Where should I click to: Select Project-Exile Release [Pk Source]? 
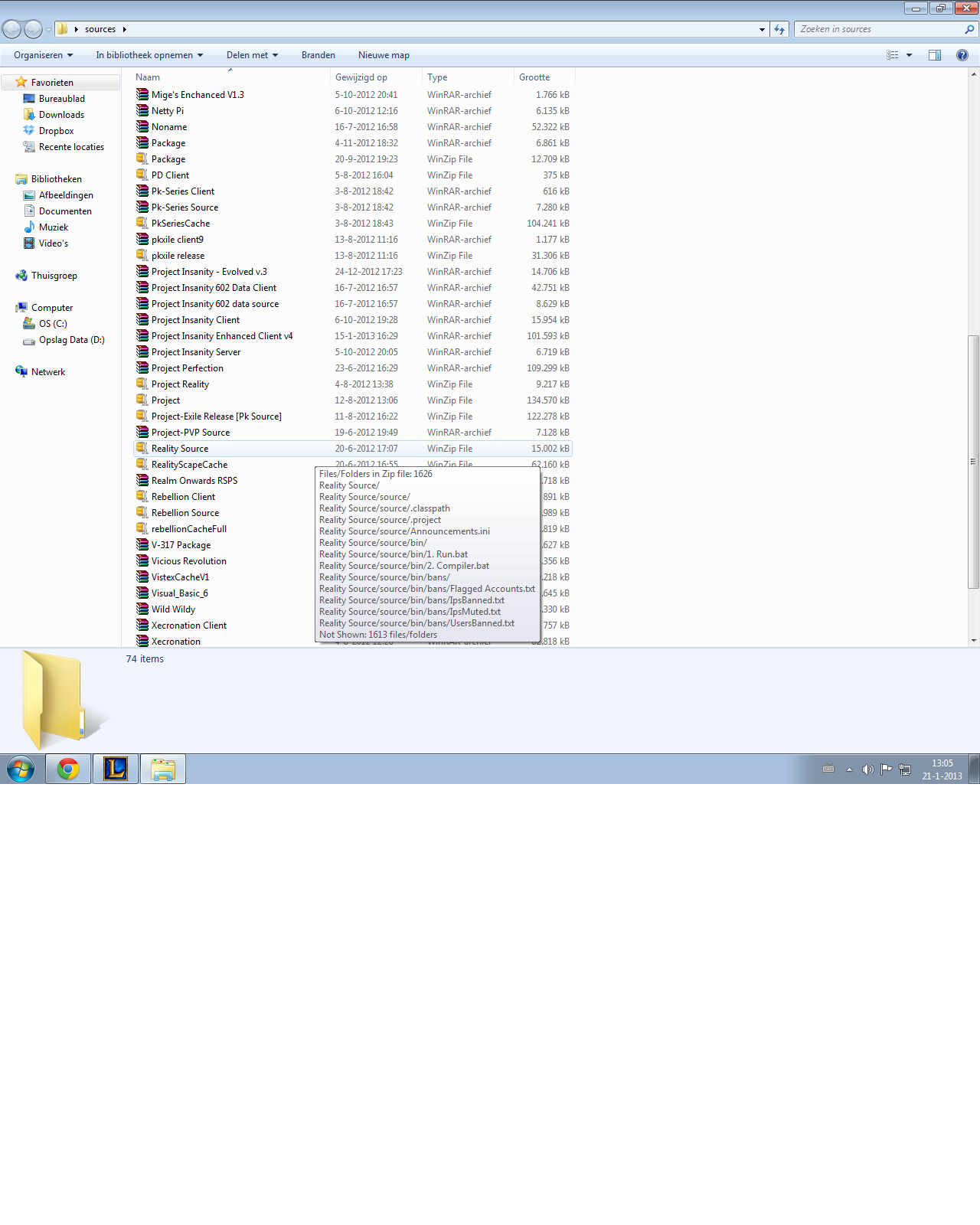point(353,416)
